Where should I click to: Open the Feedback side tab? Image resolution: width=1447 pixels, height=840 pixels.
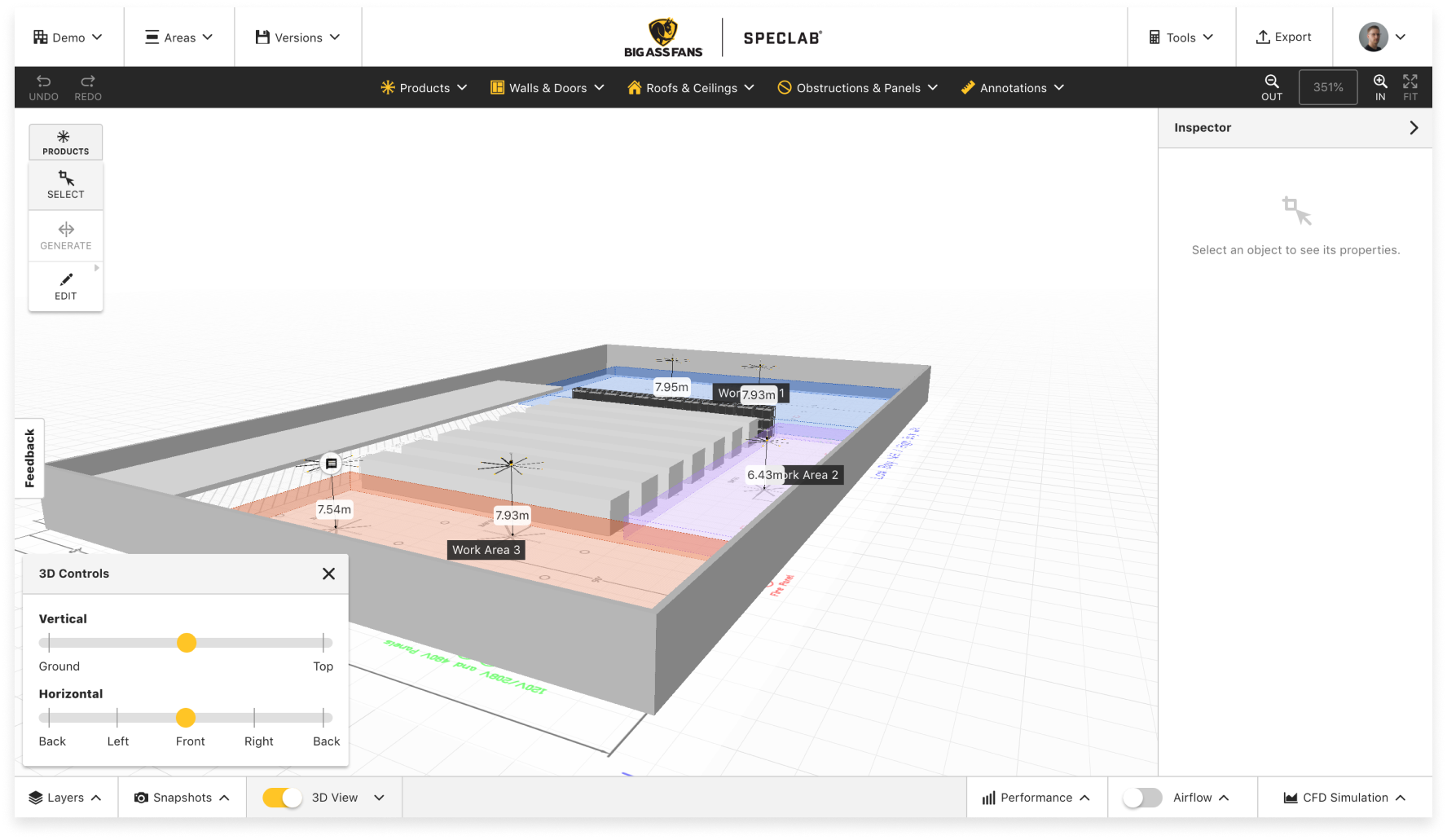(30, 458)
